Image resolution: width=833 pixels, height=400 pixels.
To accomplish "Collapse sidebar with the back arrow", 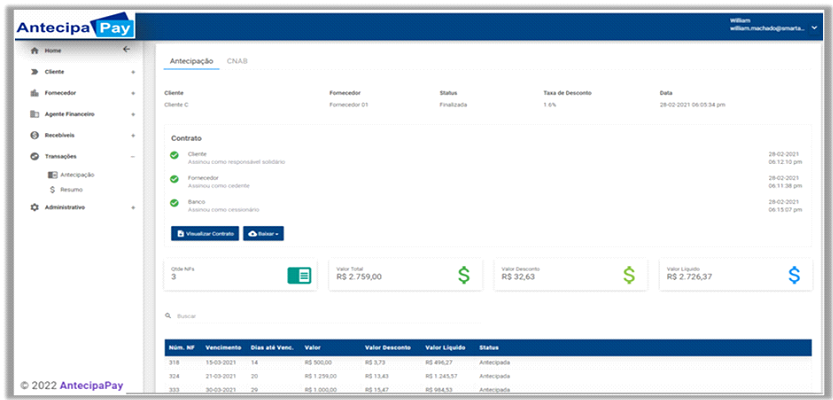I will [x=126, y=50].
